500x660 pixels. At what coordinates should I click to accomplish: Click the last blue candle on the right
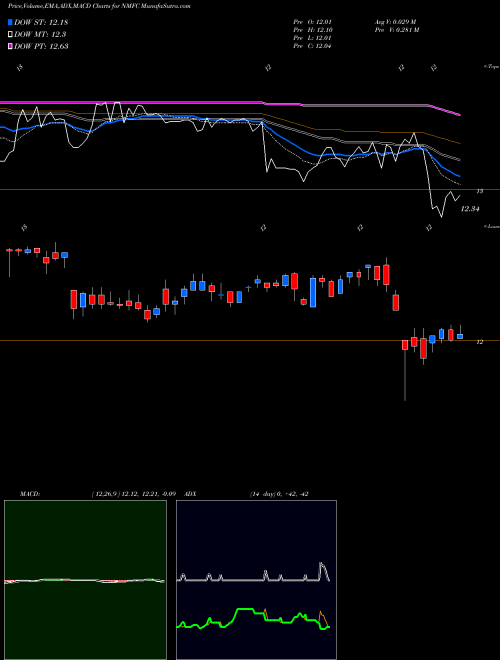tap(460, 336)
